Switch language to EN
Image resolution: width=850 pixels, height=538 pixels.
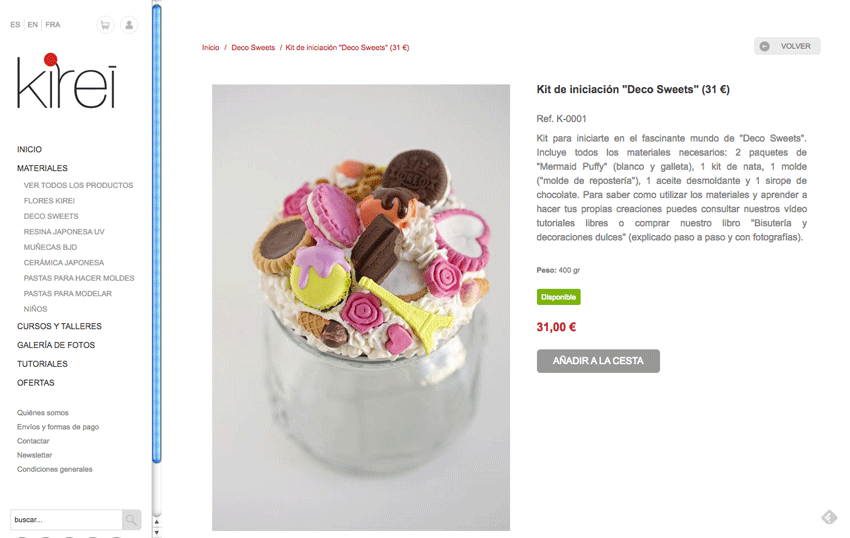click(33, 24)
